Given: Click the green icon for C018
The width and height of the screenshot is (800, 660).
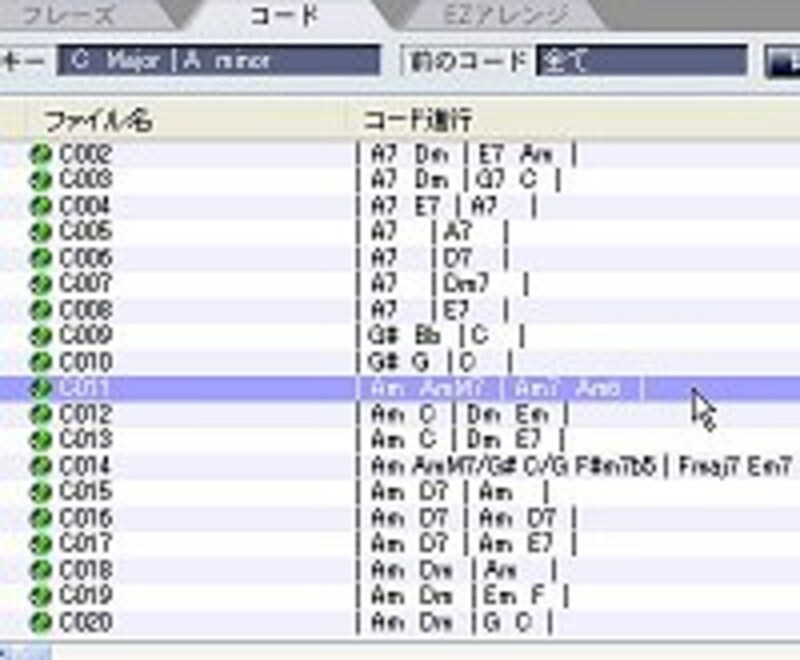Looking at the screenshot, I should click(40, 570).
